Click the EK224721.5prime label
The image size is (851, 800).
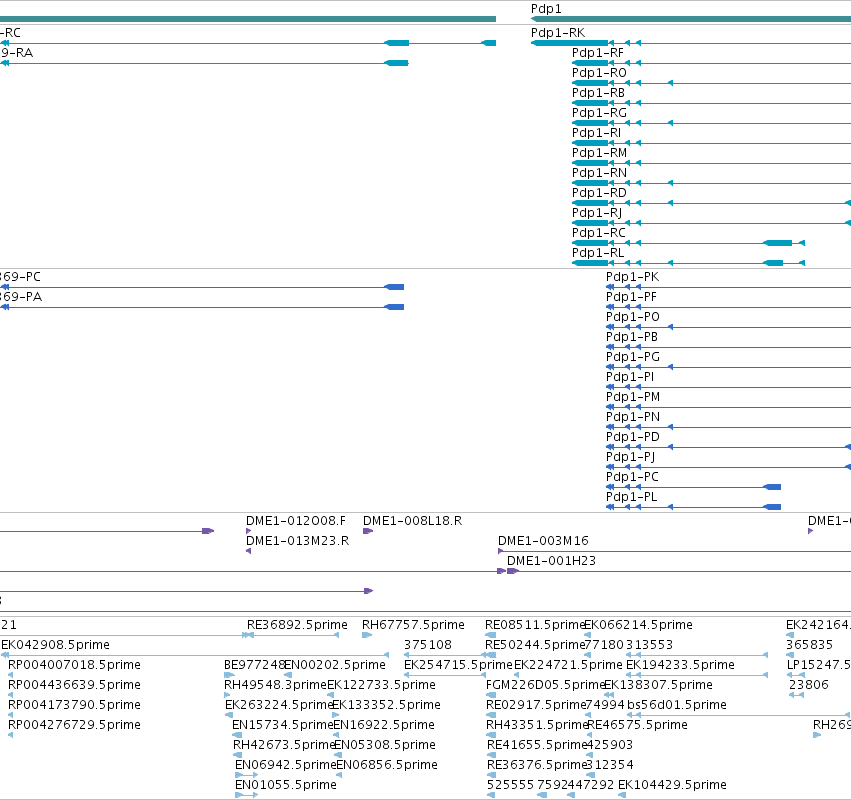568,665
